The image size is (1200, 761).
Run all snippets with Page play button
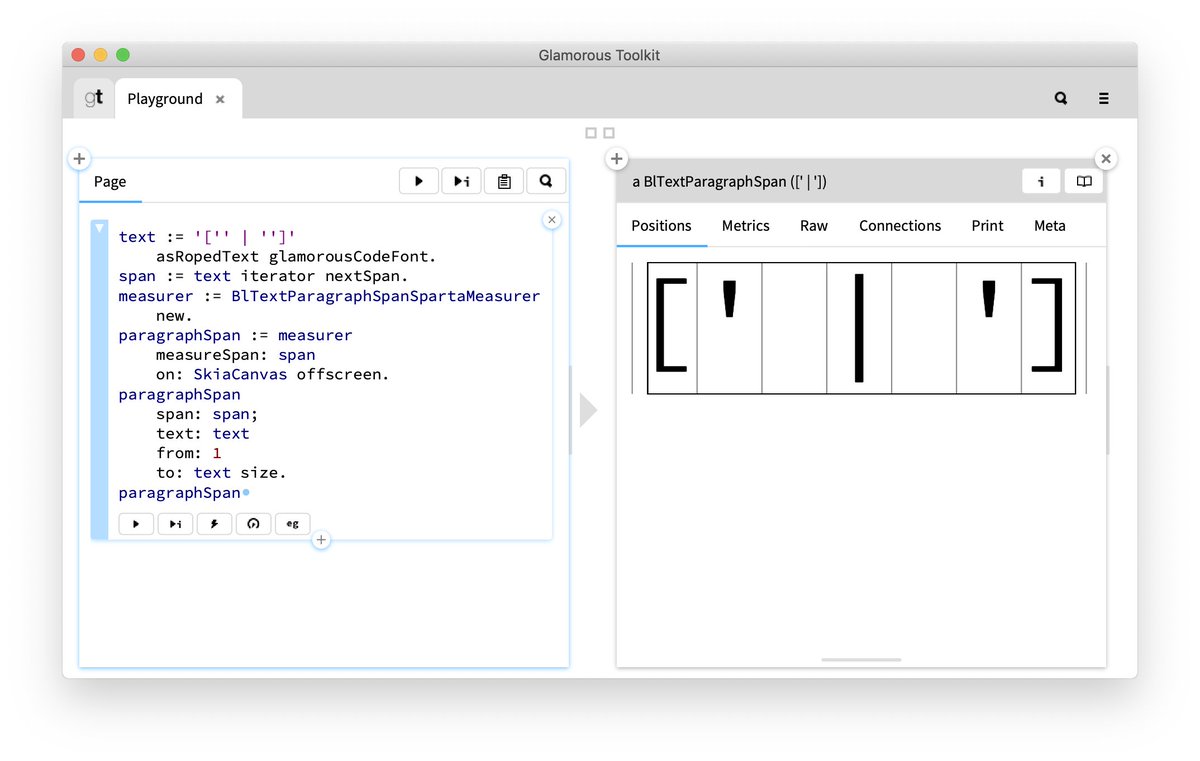tap(419, 181)
